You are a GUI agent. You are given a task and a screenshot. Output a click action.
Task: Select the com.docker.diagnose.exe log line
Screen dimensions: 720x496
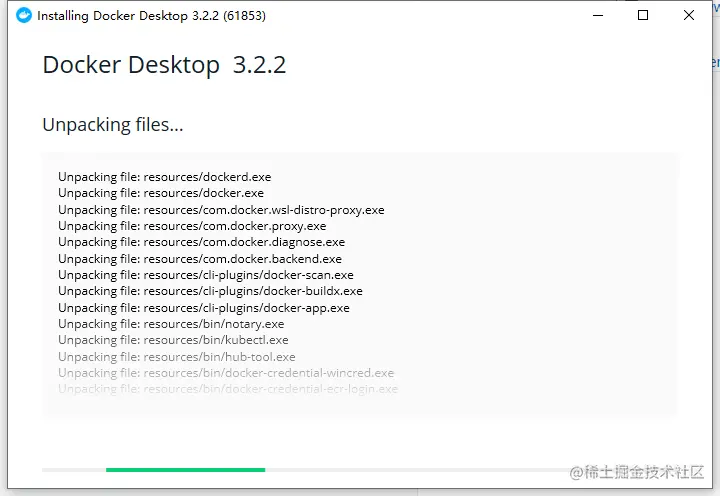(x=201, y=242)
